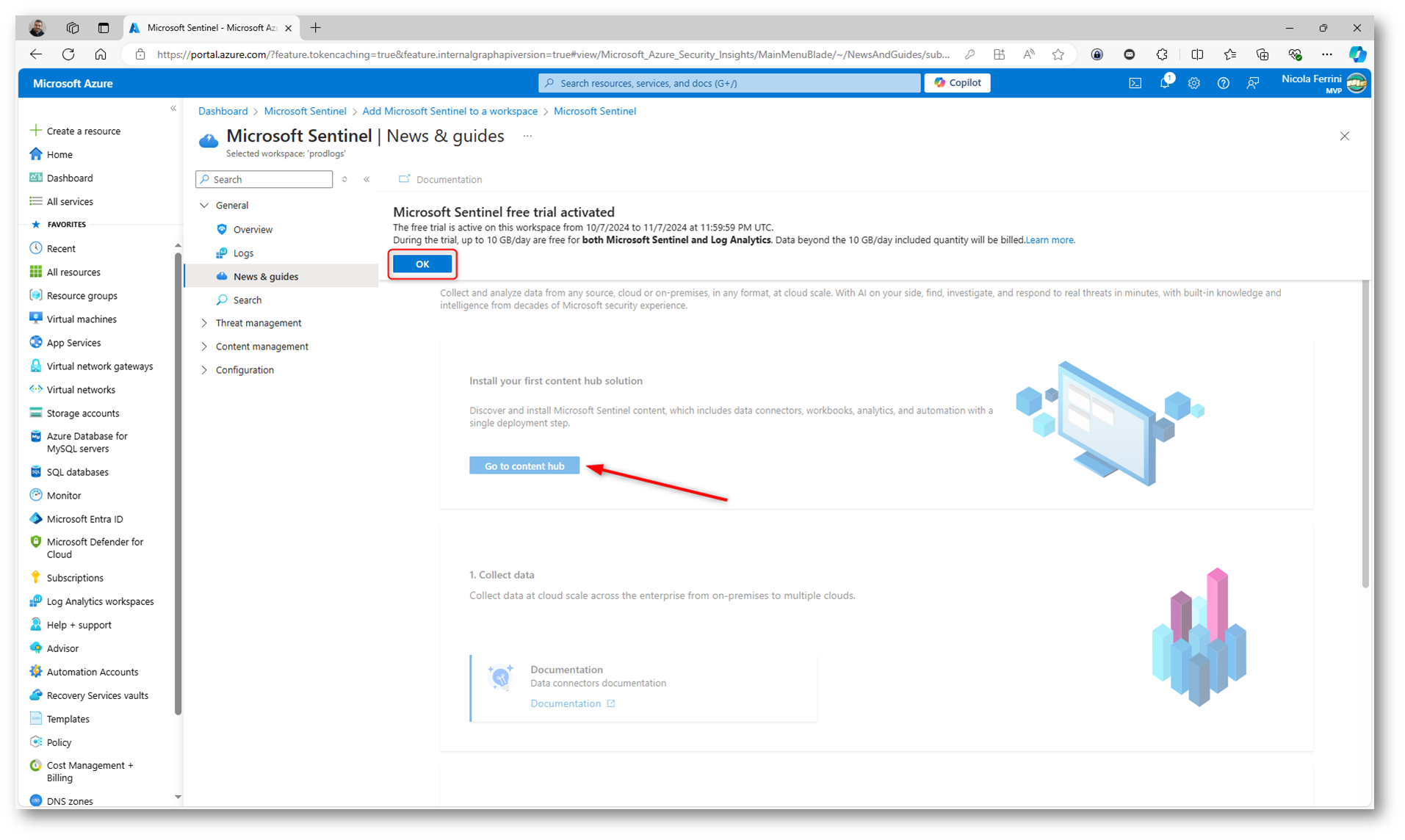Open Azure Cloud Shell icon
Viewport: 1405px width, 840px height.
pyautogui.click(x=1135, y=84)
